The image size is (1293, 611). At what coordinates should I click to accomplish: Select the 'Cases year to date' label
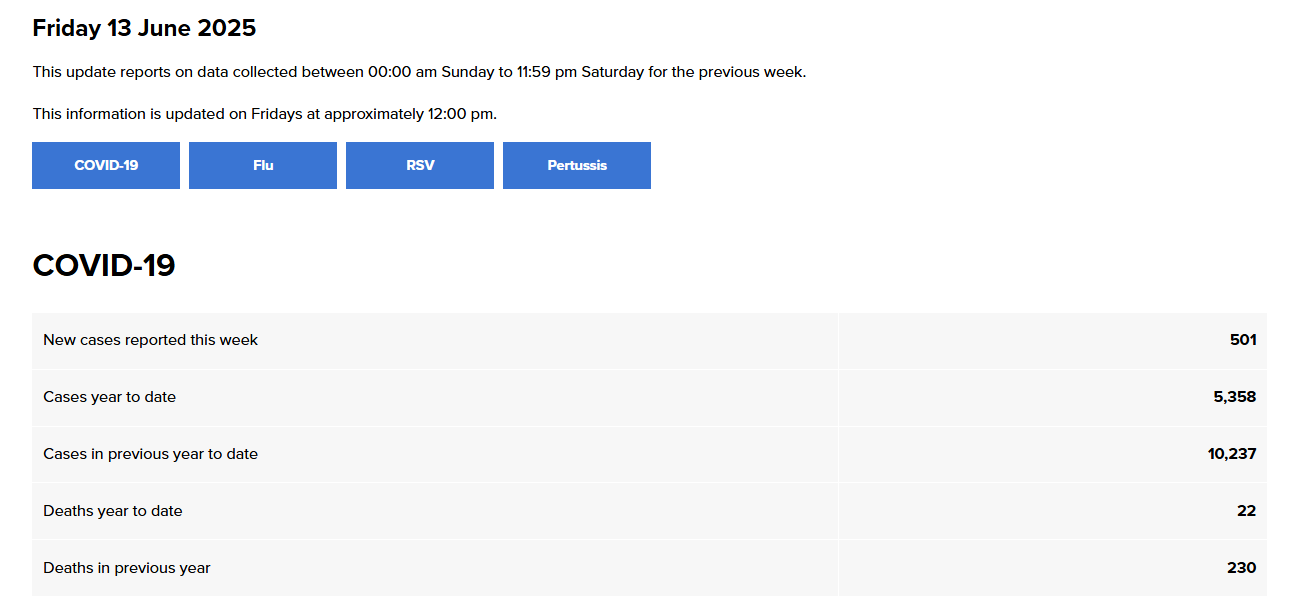pos(109,397)
